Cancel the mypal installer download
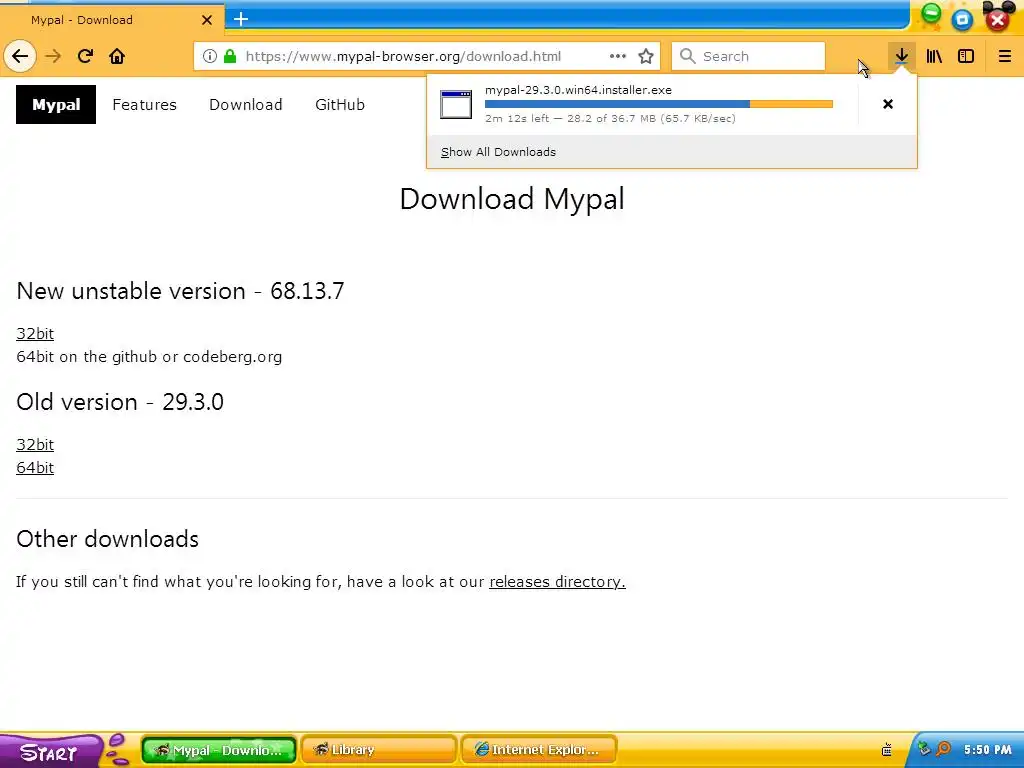Screen dimensions: 1024x768 pyautogui.click(x=888, y=104)
